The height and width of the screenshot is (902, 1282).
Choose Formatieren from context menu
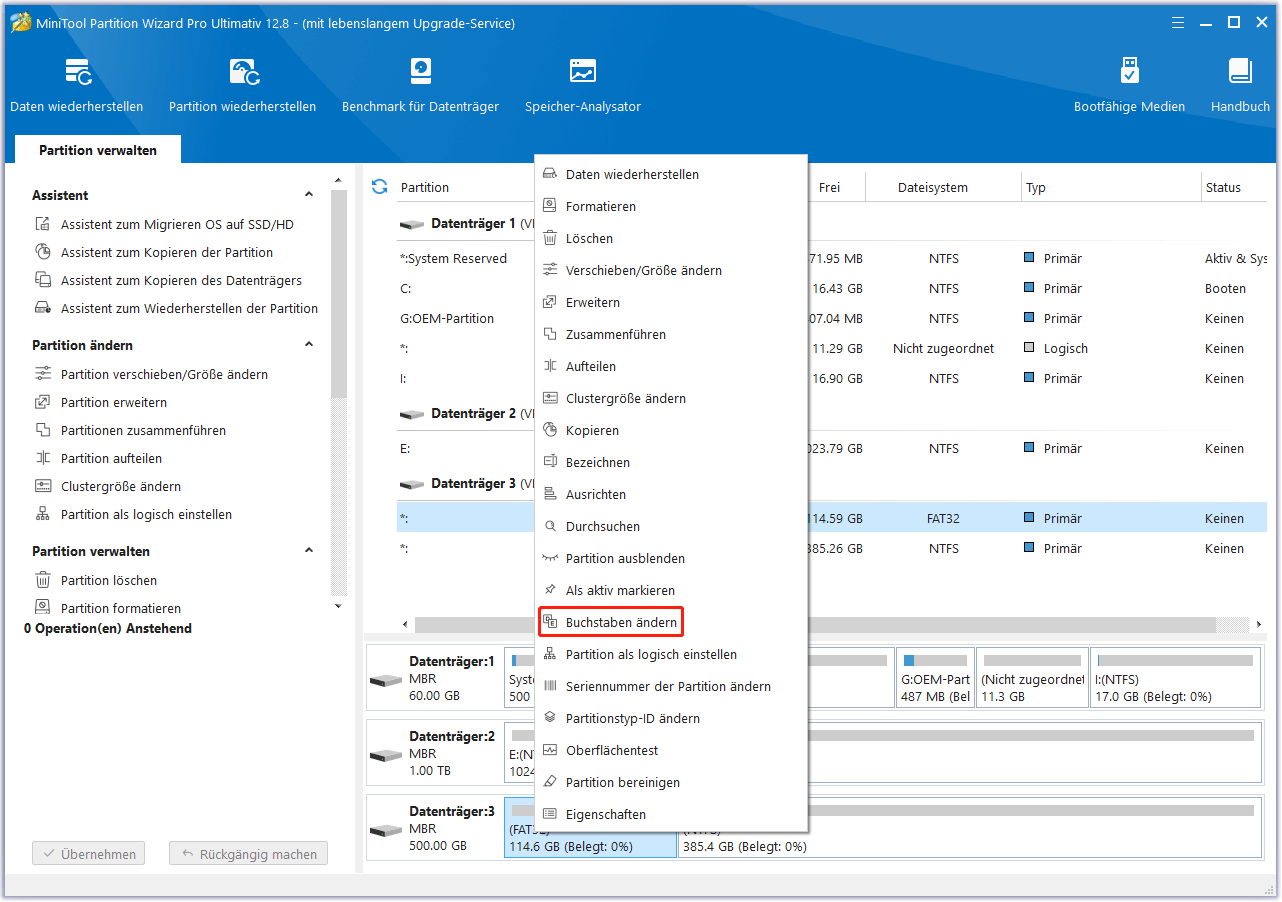pyautogui.click(x=671, y=207)
